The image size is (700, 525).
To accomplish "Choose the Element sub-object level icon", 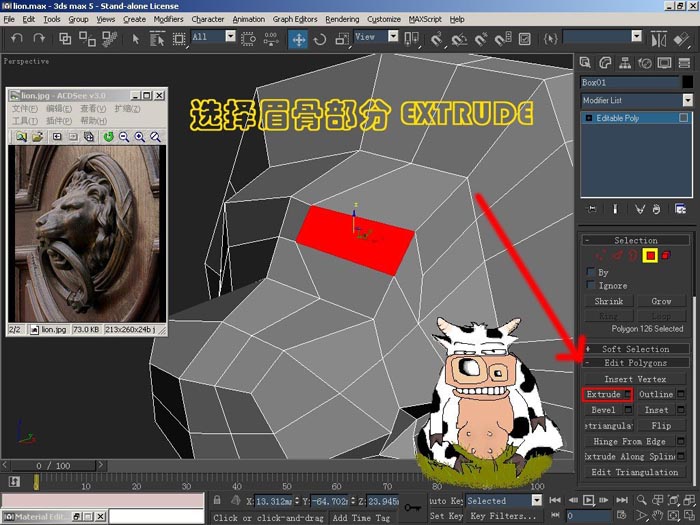I will [x=666, y=255].
